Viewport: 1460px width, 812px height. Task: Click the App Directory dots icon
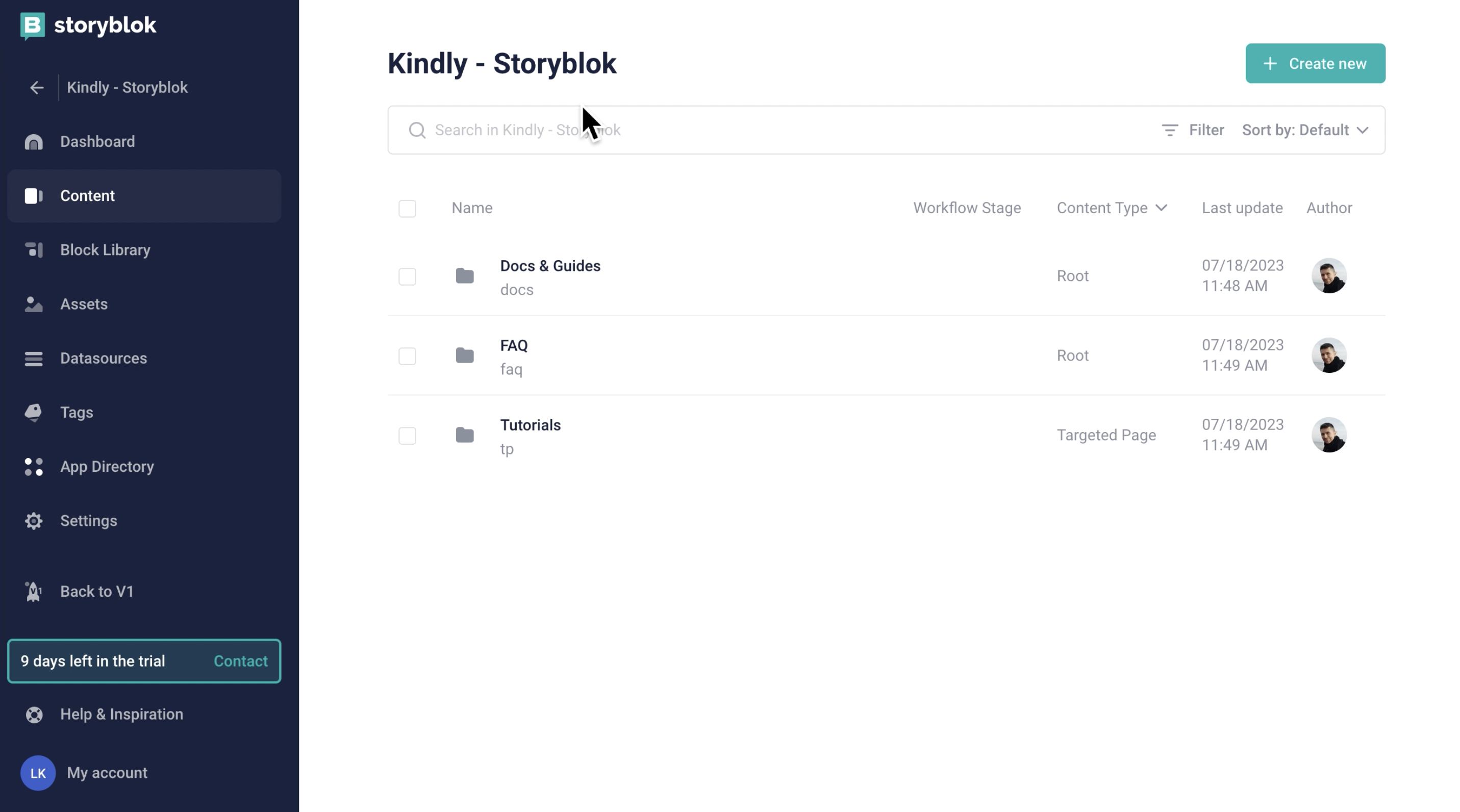(34, 467)
